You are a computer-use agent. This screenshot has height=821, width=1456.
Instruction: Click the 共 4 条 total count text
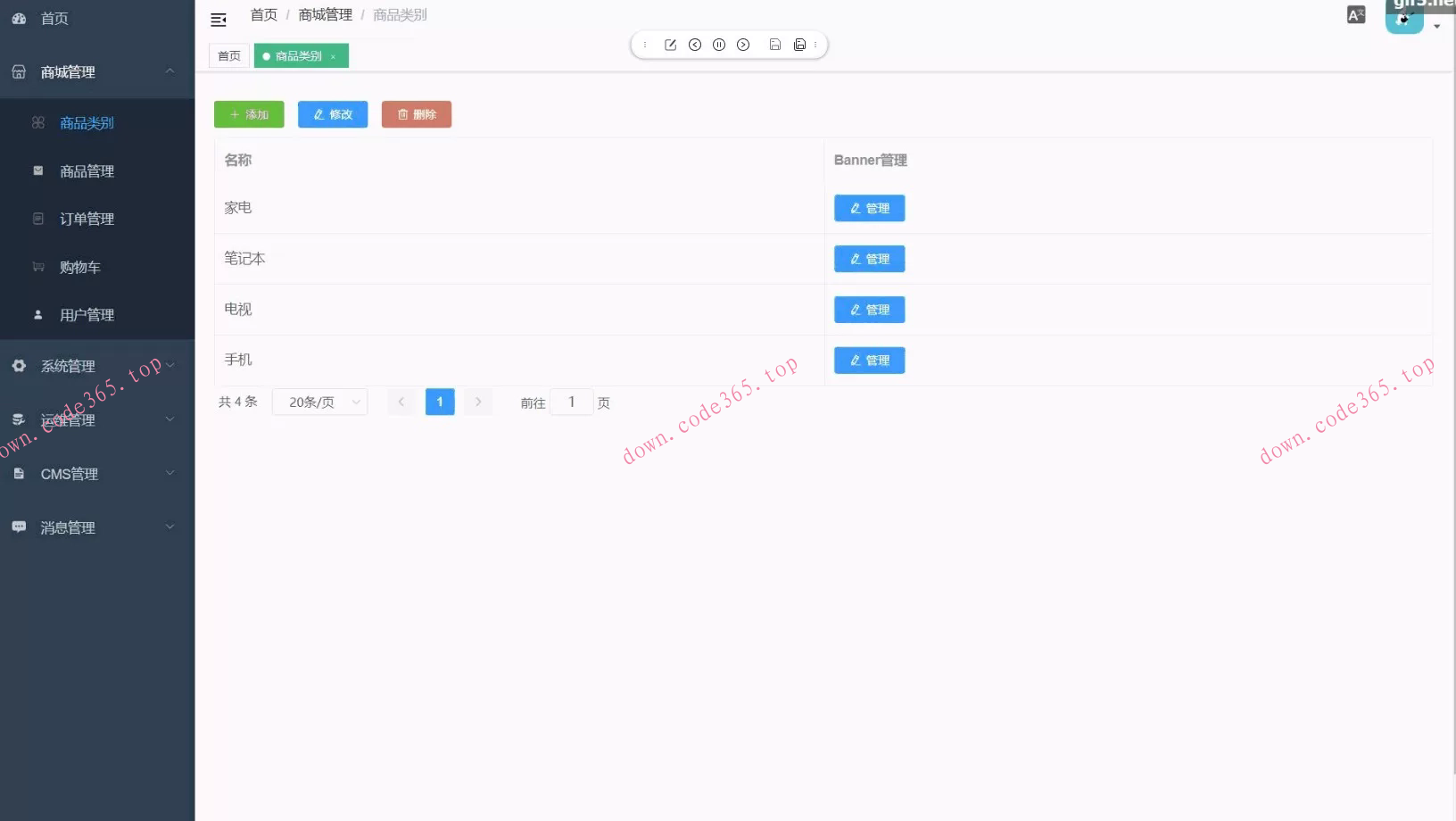[x=238, y=402]
